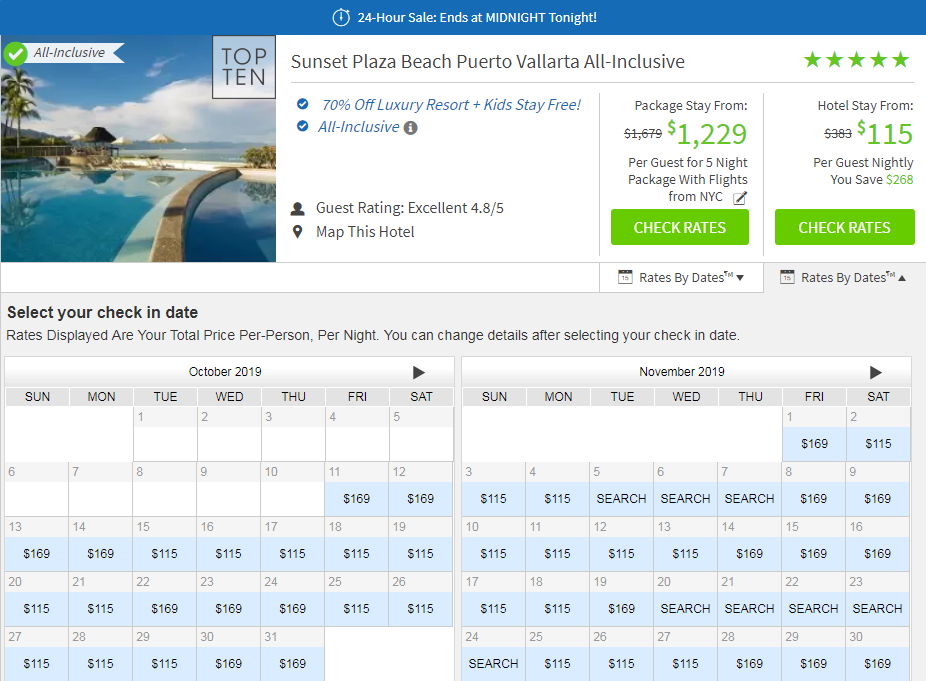This screenshot has height=681, width=926.
Task: Select October 11 check-in at $169
Action: pos(357,499)
